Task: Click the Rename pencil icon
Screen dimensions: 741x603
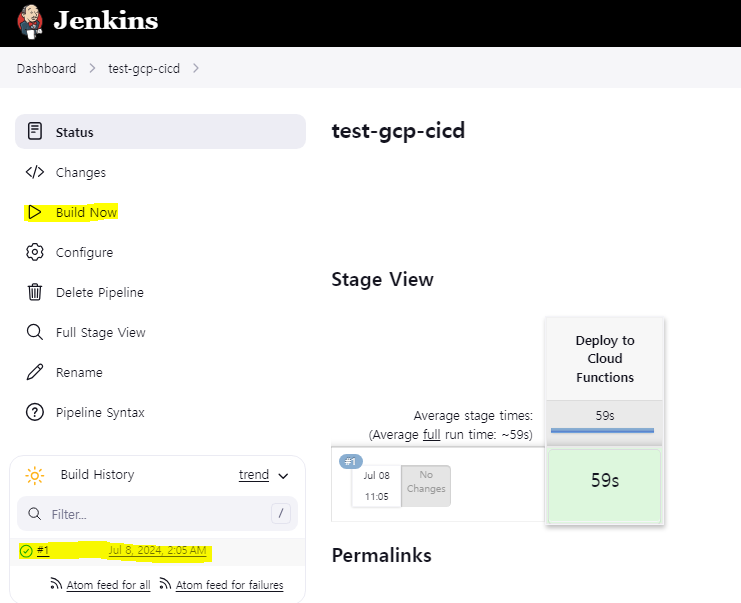Action: coord(35,372)
